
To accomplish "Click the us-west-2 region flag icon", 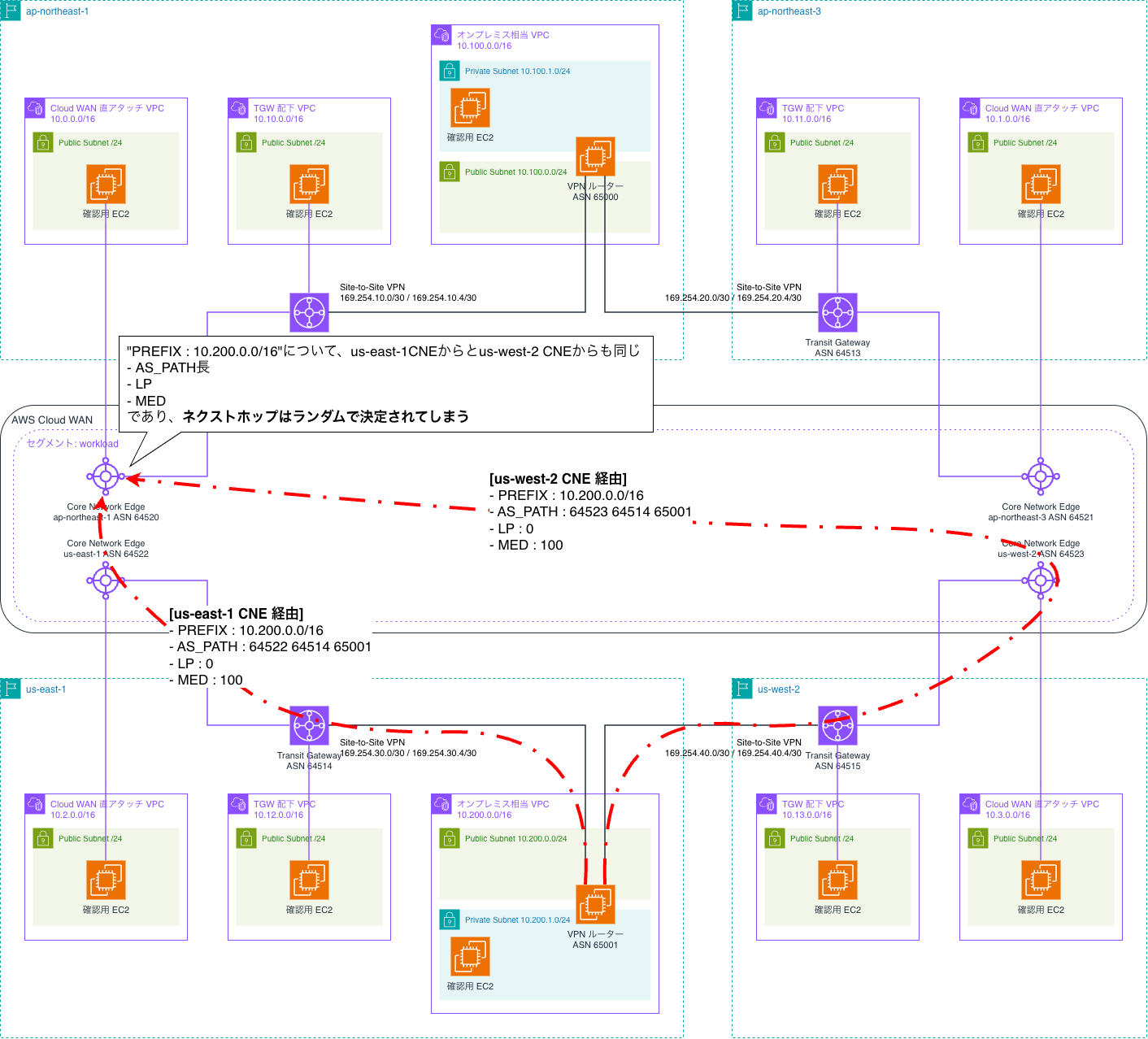I will click(742, 689).
